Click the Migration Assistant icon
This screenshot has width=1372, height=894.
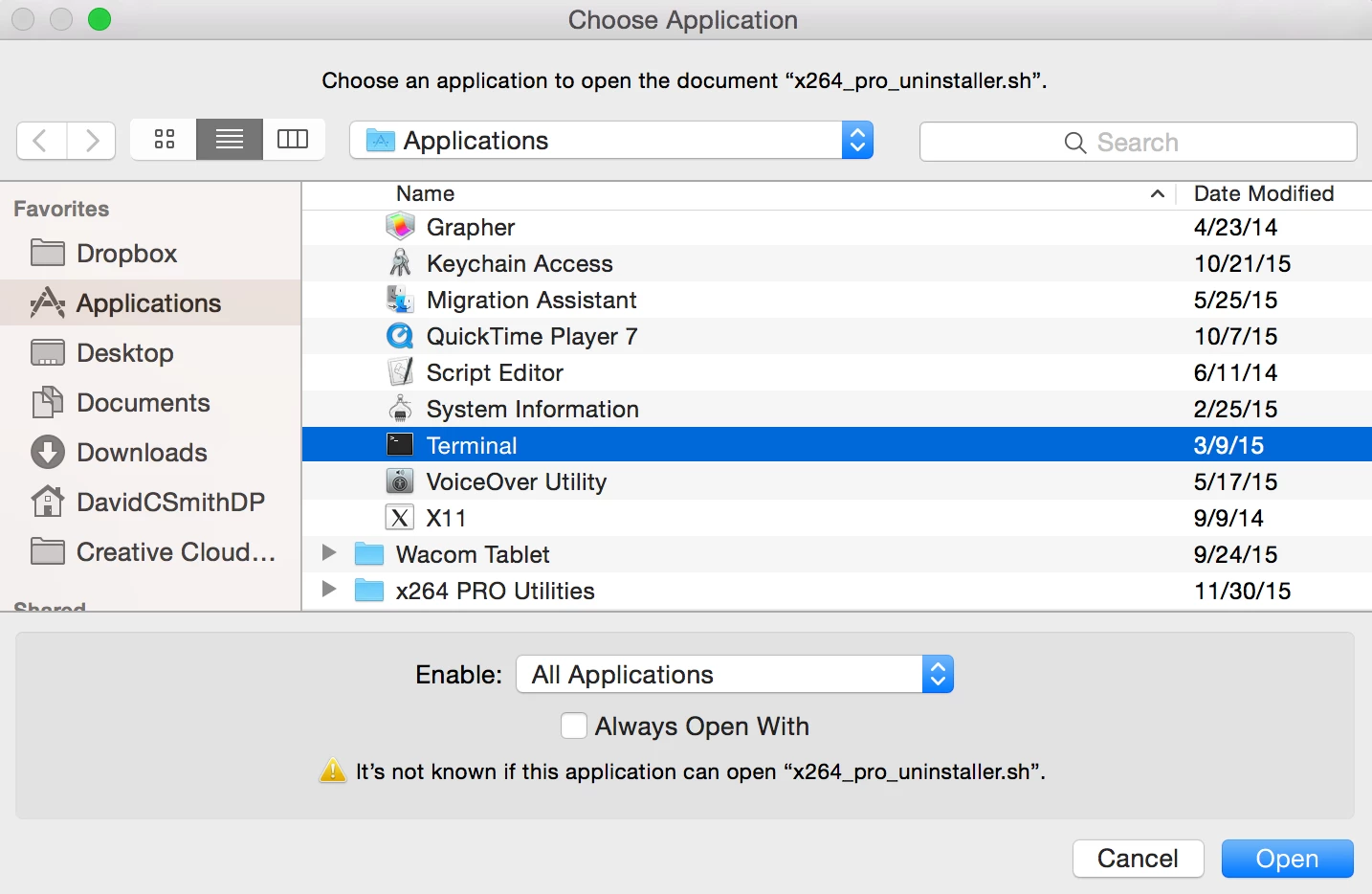(x=400, y=300)
